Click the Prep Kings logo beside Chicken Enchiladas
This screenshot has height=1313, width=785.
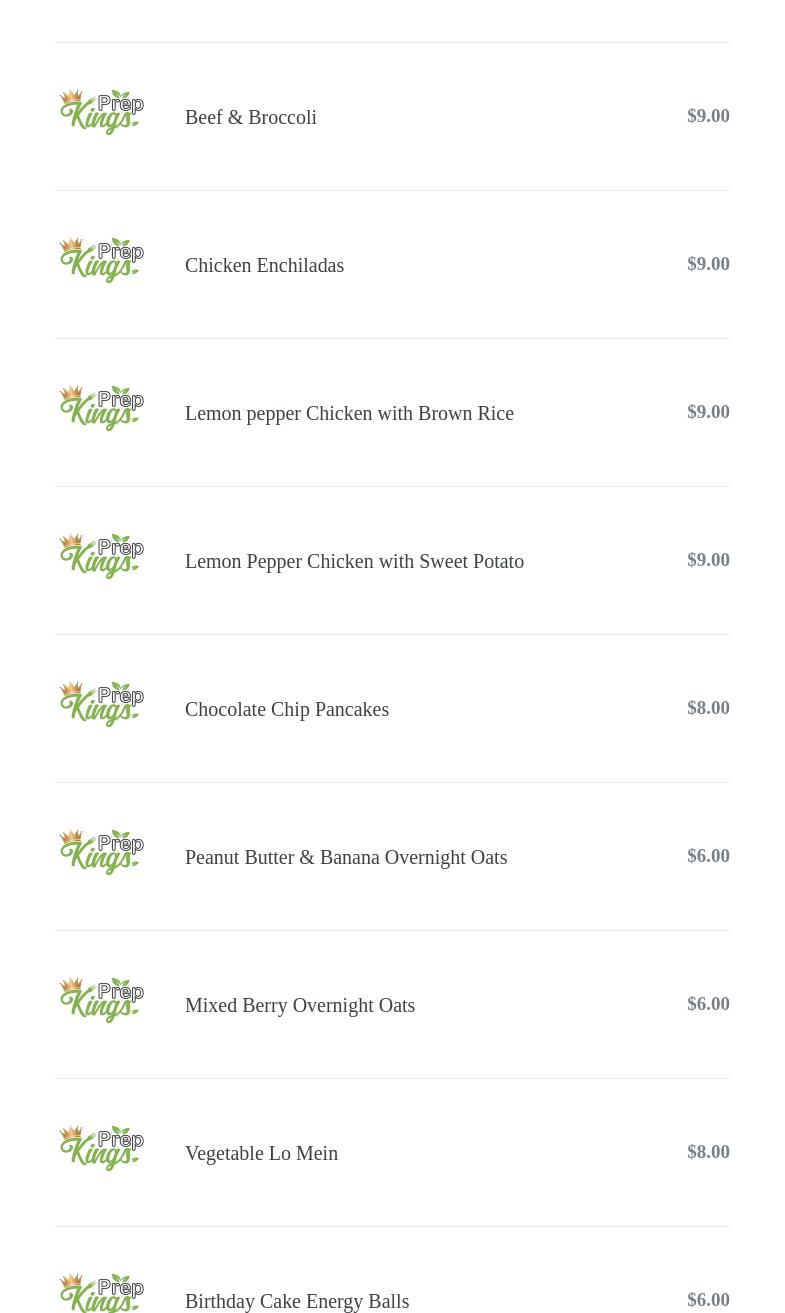point(102,259)
